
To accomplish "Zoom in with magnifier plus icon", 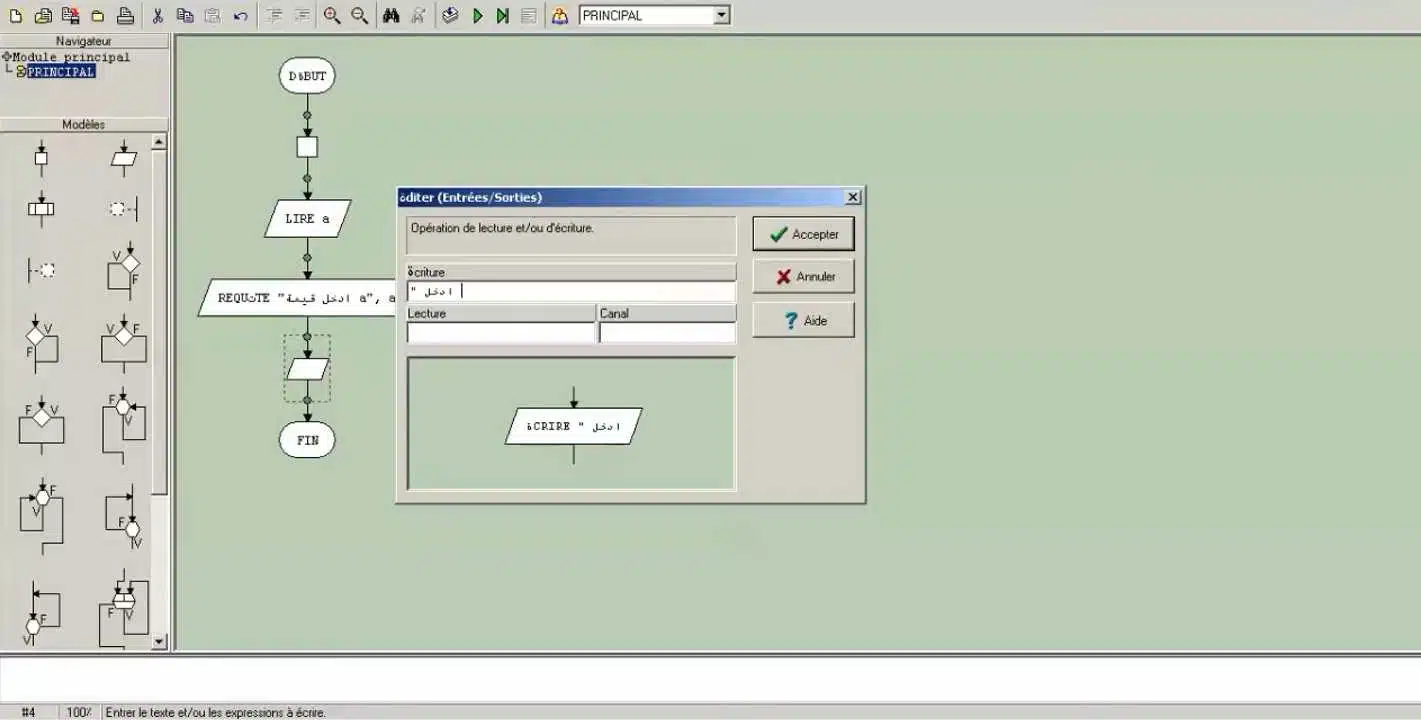I will (x=332, y=15).
